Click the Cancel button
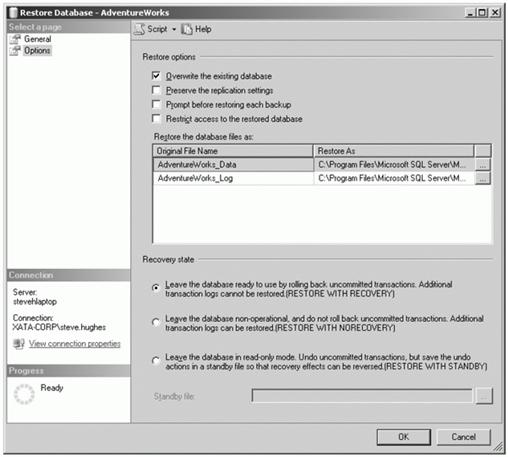Screen dimensions: 508x457 click(464, 437)
